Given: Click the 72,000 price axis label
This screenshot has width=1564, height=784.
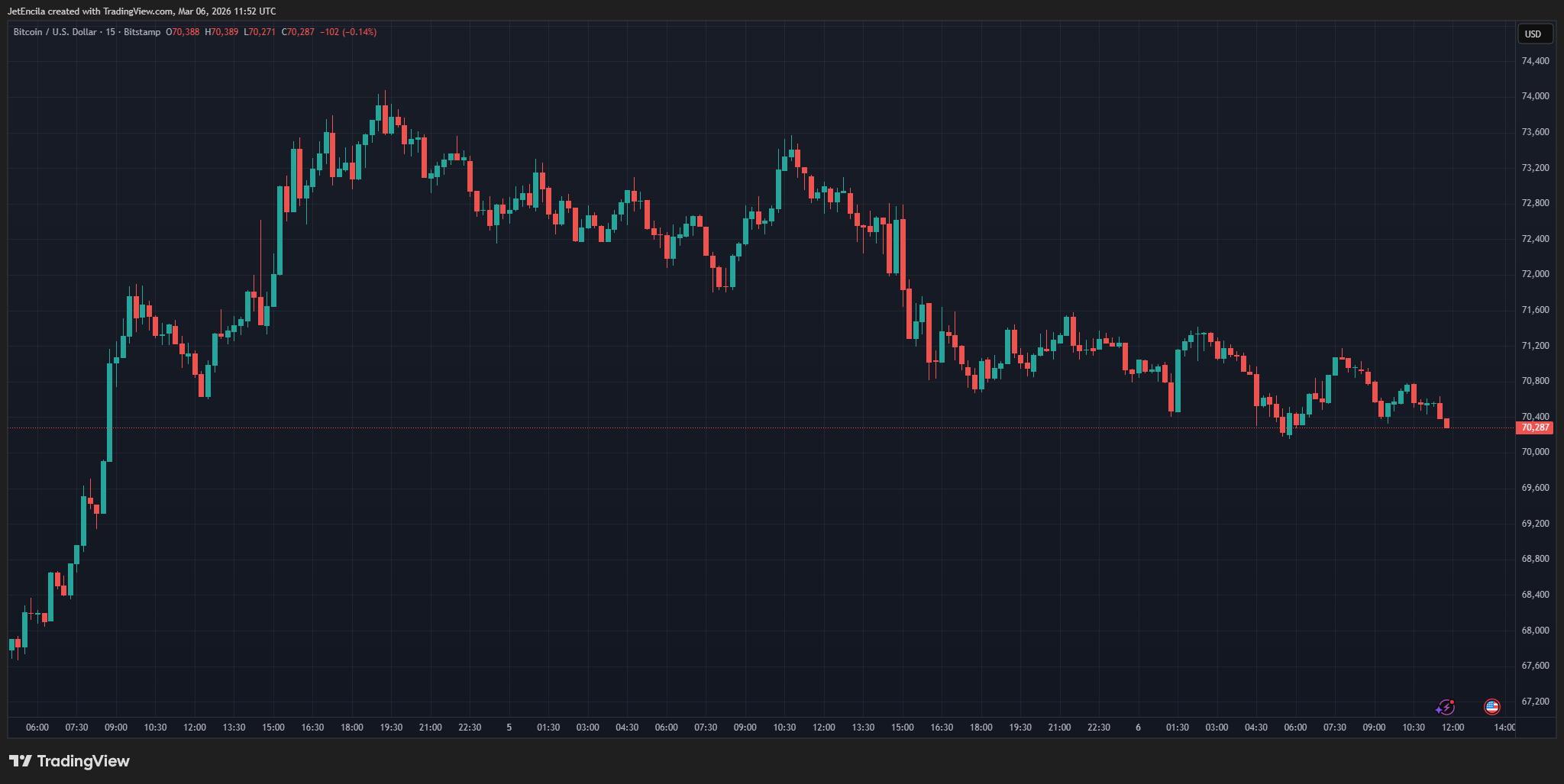Looking at the screenshot, I should click(x=1535, y=274).
